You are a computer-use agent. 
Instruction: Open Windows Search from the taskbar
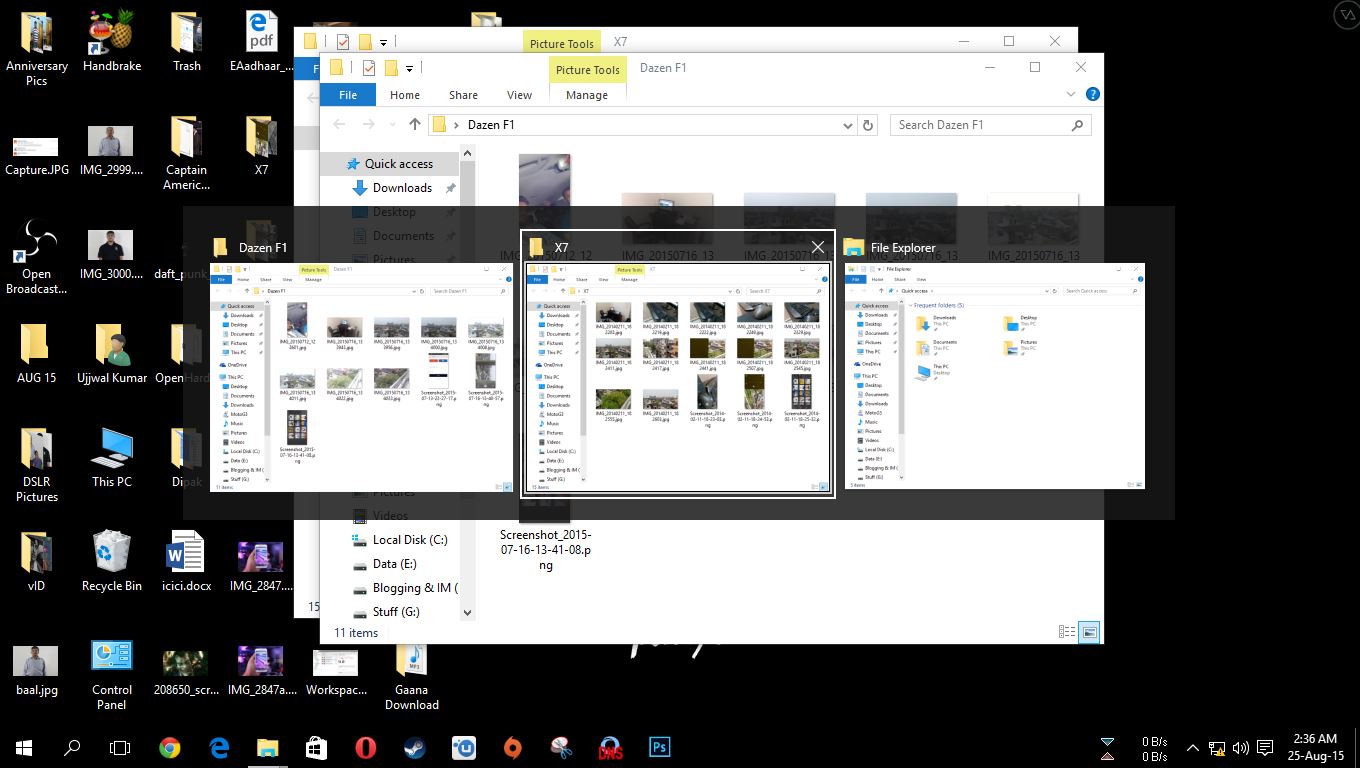pos(70,747)
